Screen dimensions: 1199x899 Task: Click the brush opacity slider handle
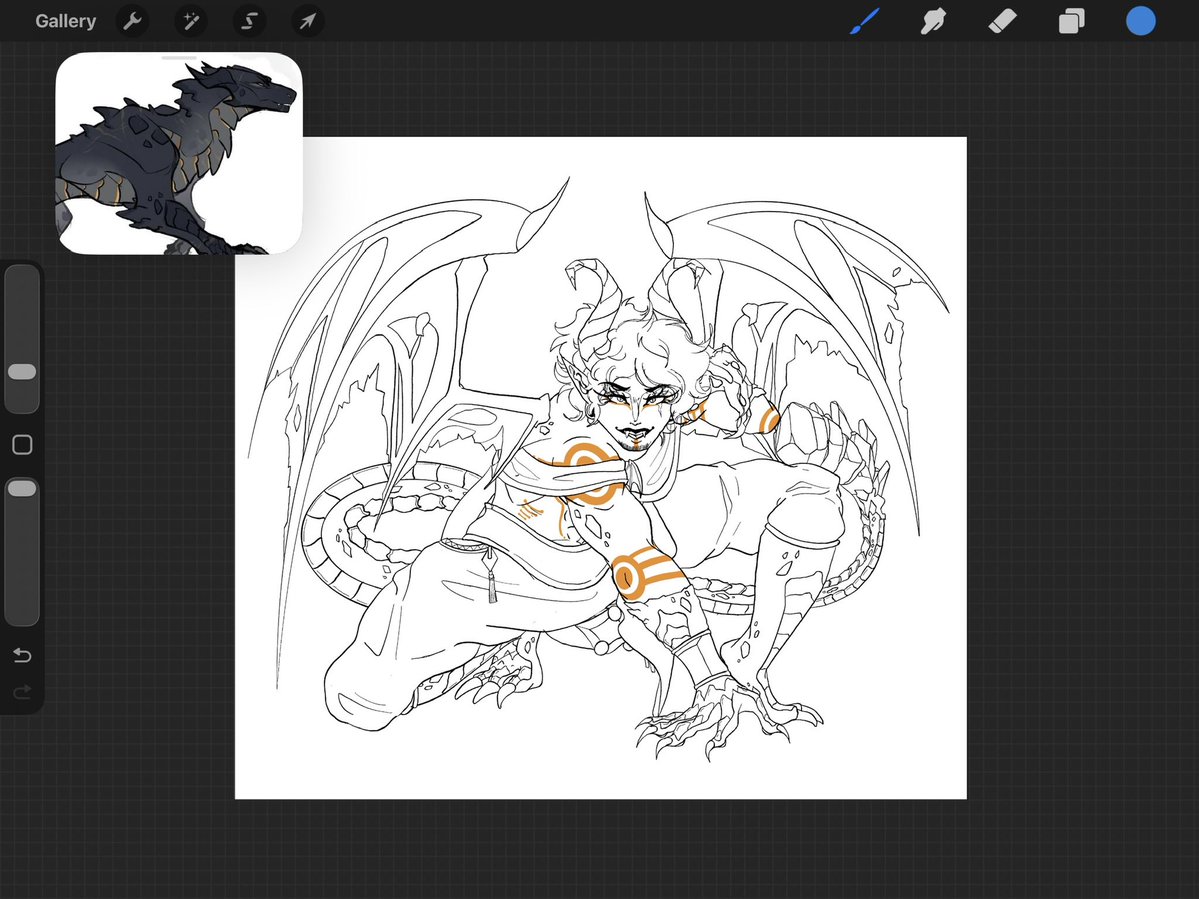click(22, 488)
